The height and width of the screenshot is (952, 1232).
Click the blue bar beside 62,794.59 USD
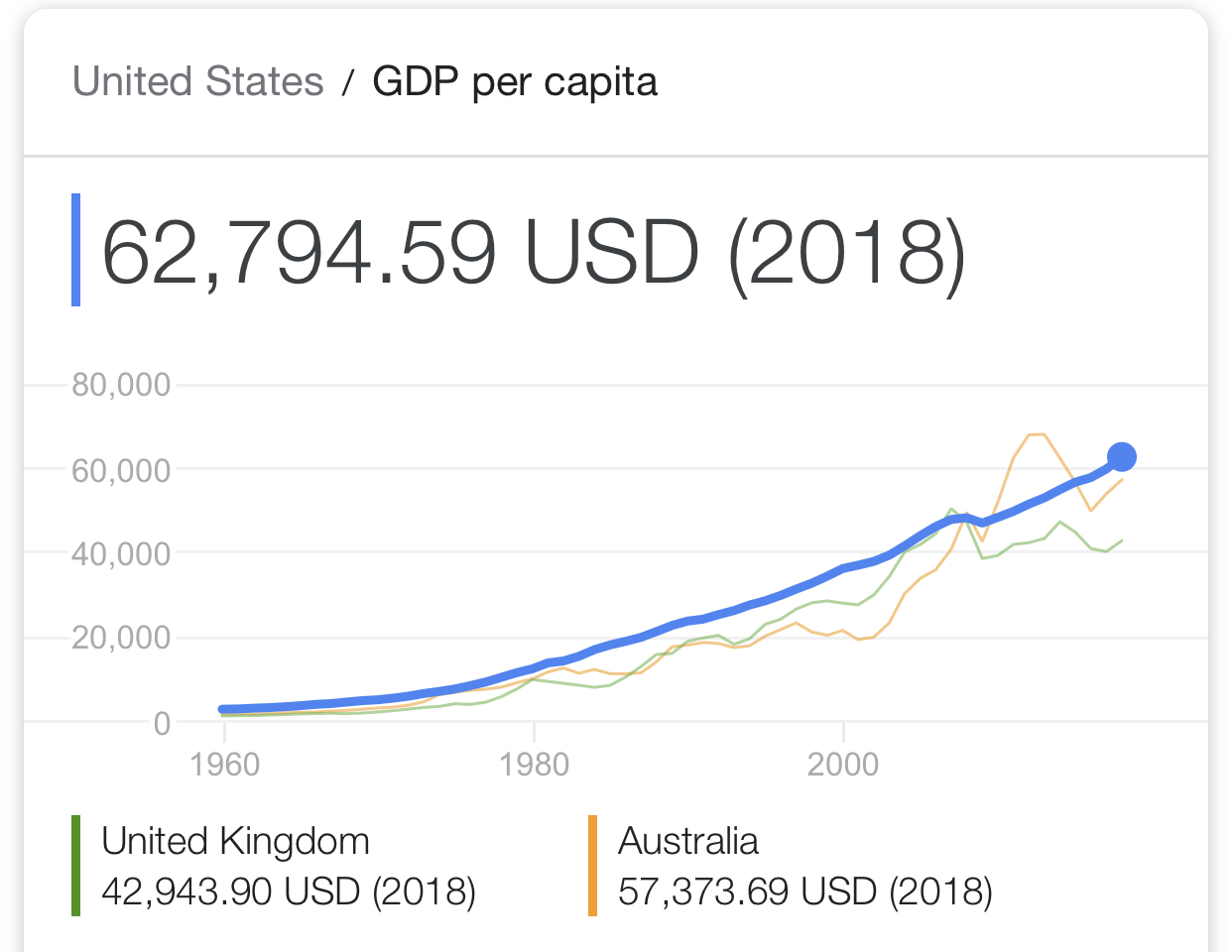pos(76,250)
